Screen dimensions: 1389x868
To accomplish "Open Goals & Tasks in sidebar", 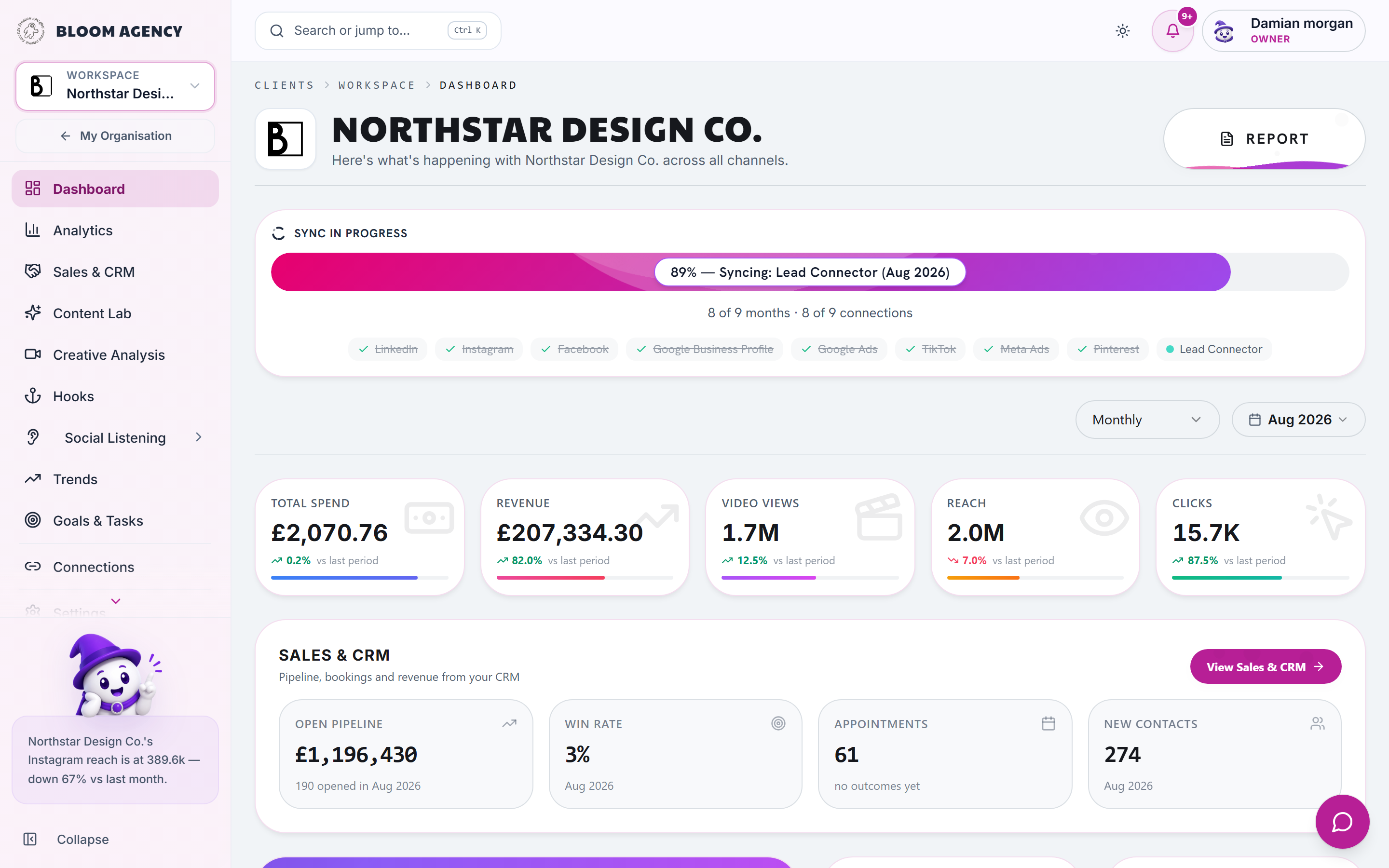I will 115,521.
